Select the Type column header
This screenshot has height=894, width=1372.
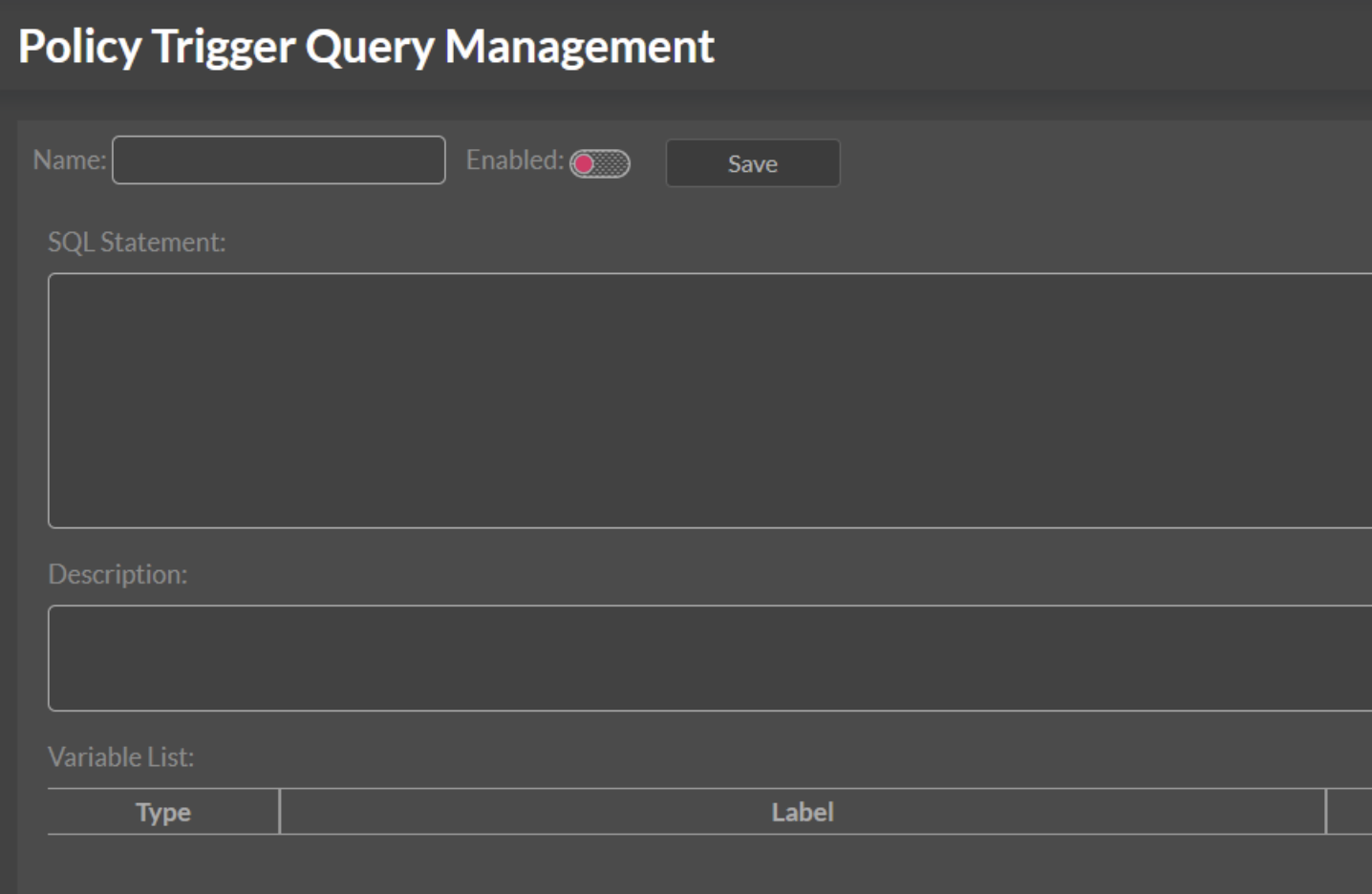[x=163, y=812]
